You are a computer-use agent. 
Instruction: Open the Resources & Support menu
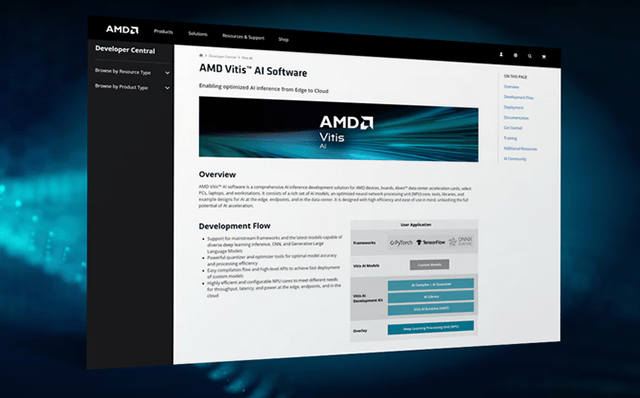243,37
